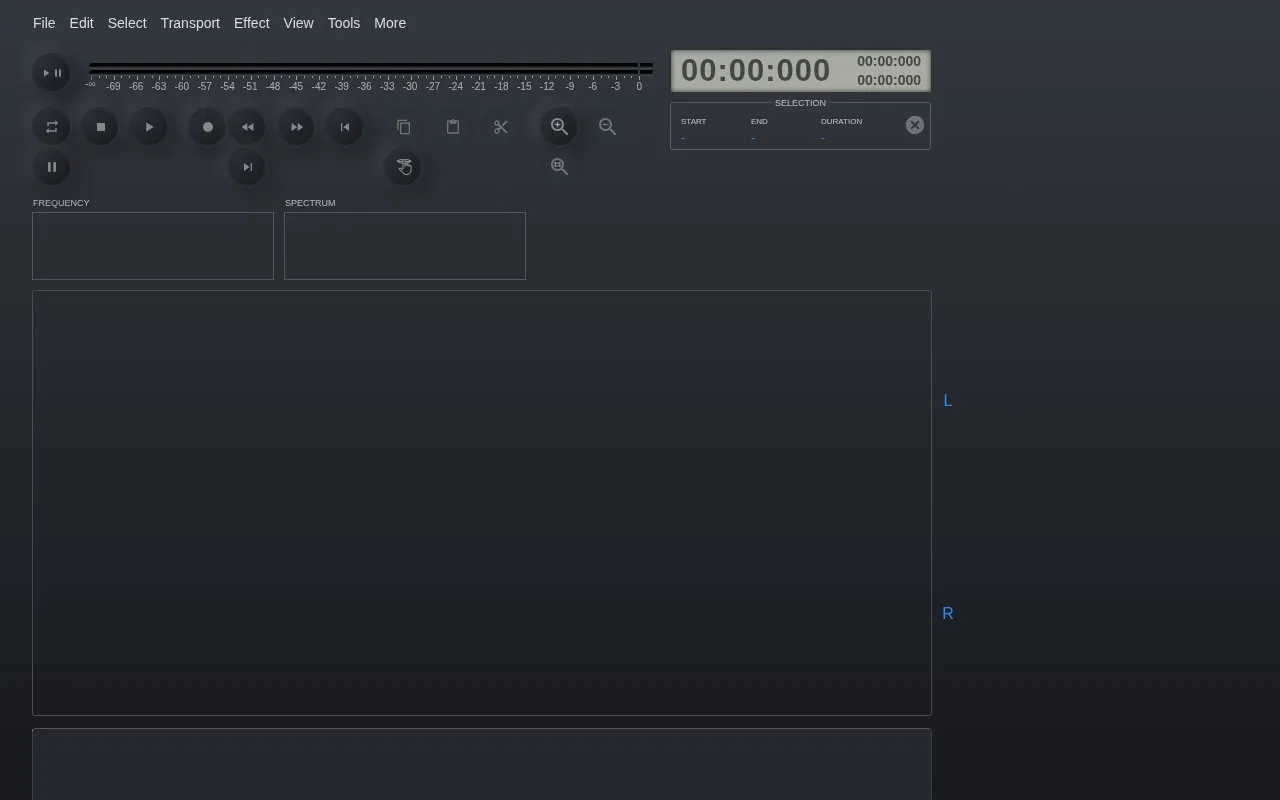The width and height of the screenshot is (1280, 800).
Task: Click the rewind button
Action: (x=247, y=127)
